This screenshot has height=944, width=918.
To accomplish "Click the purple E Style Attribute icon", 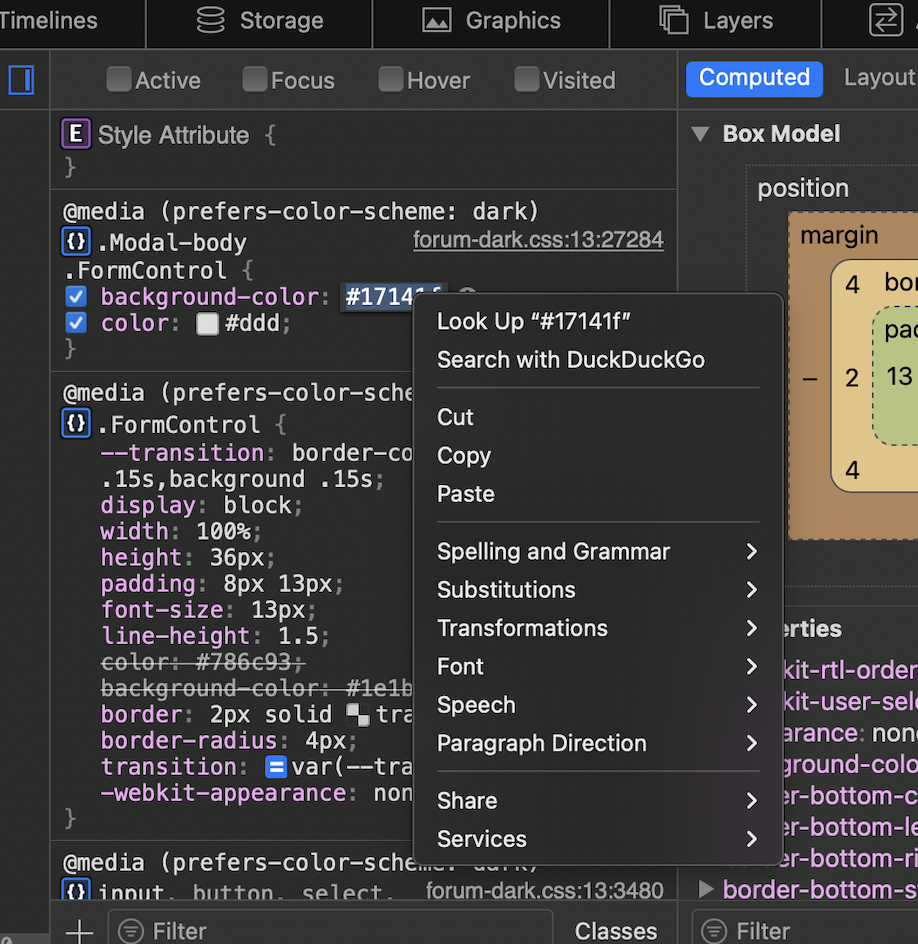I will point(76,134).
